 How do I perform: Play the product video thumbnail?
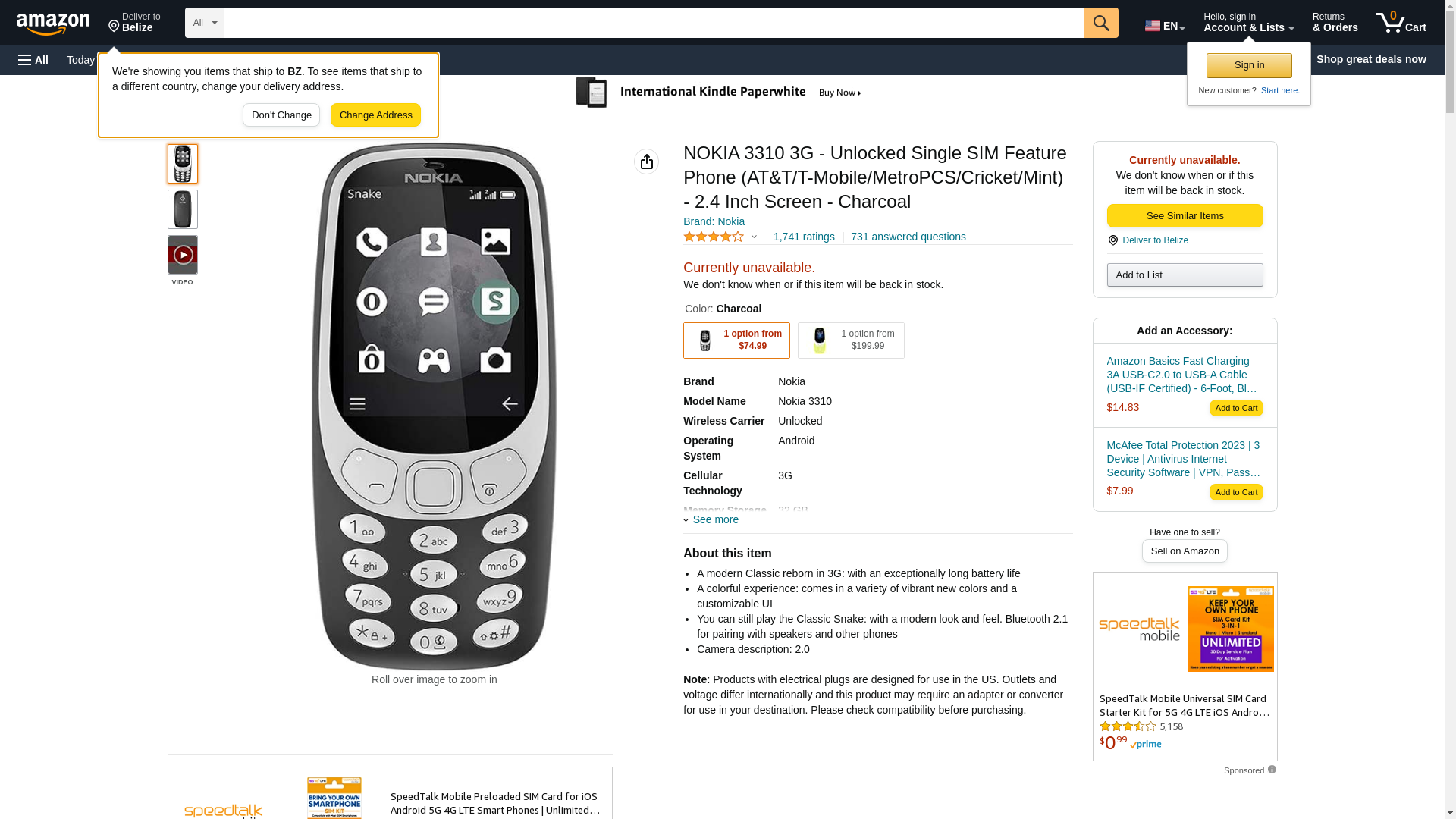[x=183, y=255]
